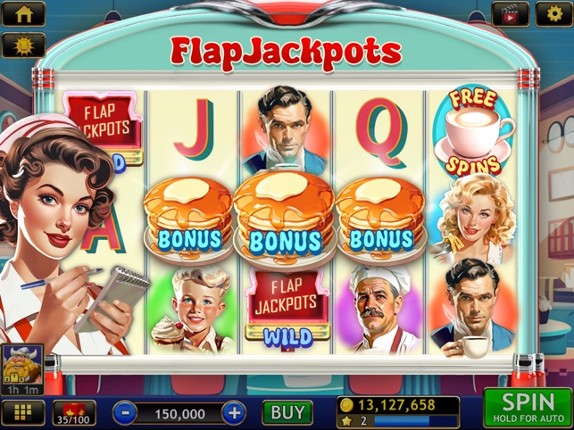
Task: Click the green BUY button
Action: [x=287, y=413]
